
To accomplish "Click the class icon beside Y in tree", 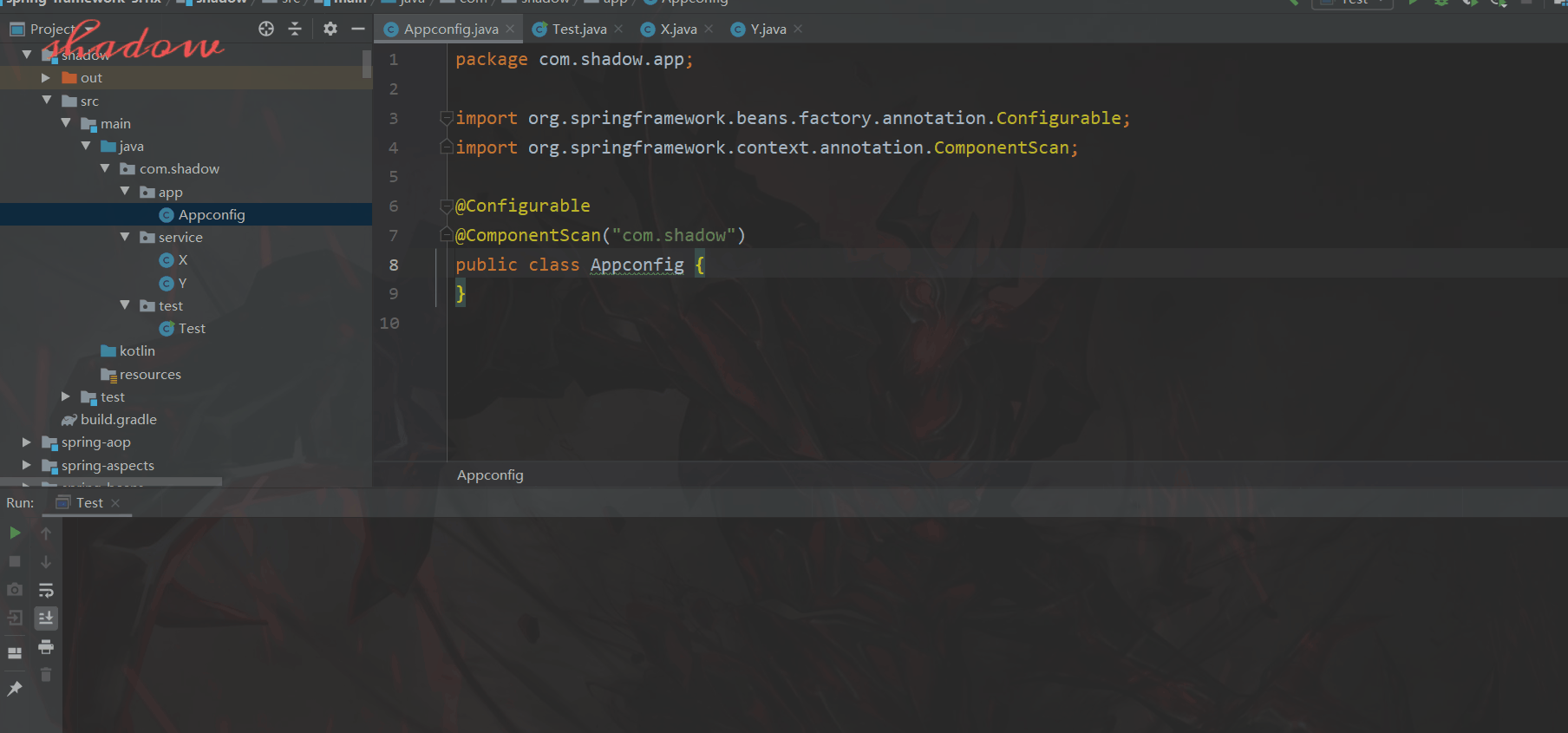I will (x=167, y=283).
